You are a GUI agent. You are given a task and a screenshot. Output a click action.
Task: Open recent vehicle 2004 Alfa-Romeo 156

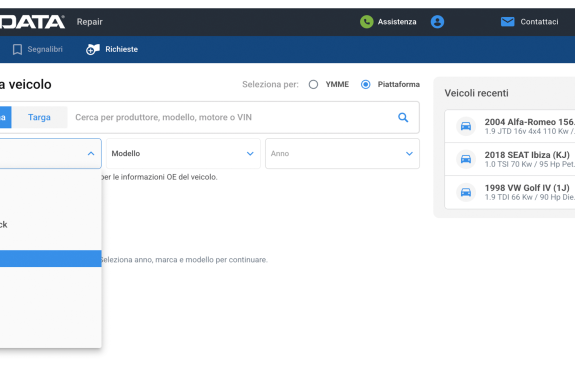click(x=510, y=126)
